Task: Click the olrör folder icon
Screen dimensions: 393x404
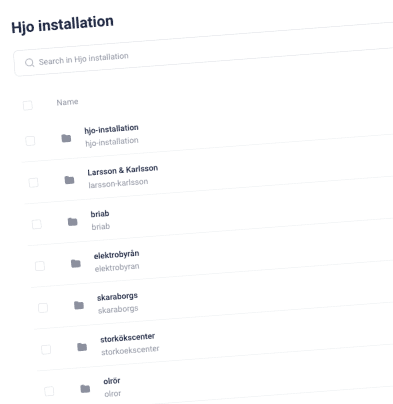Action: click(85, 389)
